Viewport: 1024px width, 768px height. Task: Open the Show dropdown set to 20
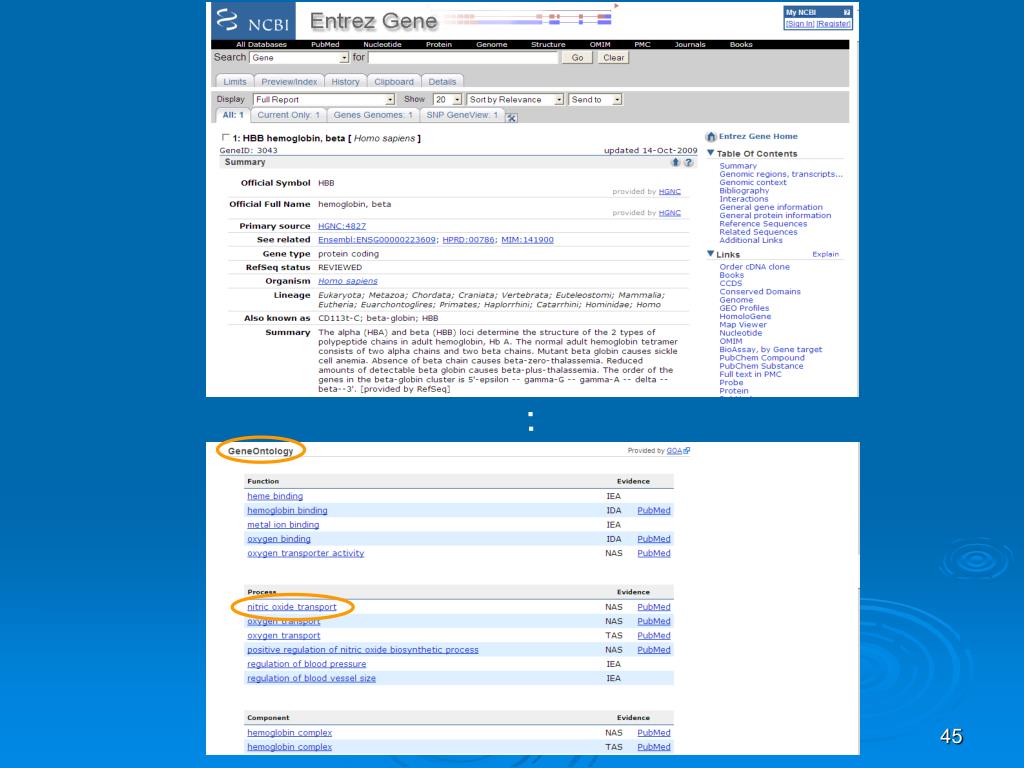point(448,99)
